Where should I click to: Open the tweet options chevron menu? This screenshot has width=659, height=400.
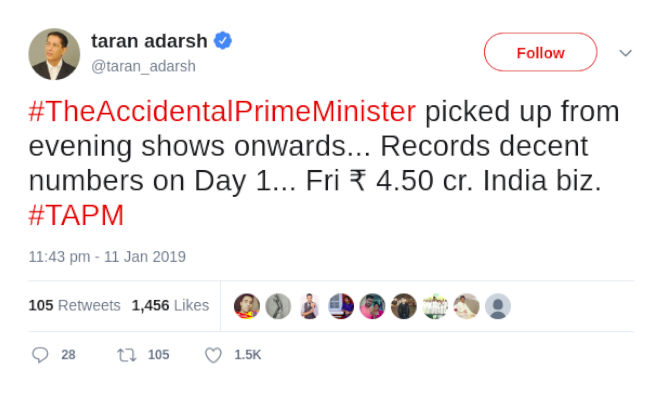click(x=626, y=53)
